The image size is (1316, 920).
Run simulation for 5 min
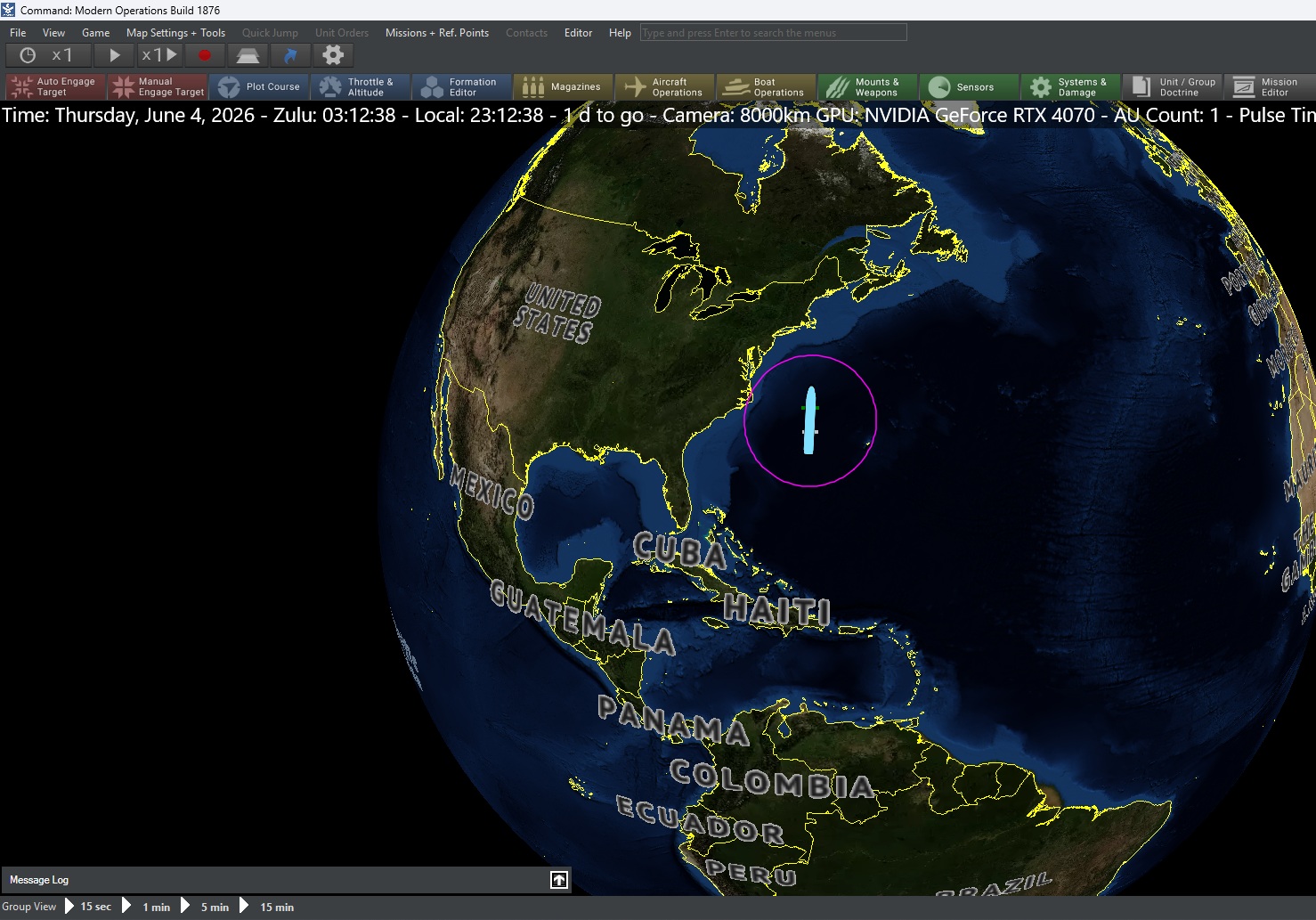(215, 907)
